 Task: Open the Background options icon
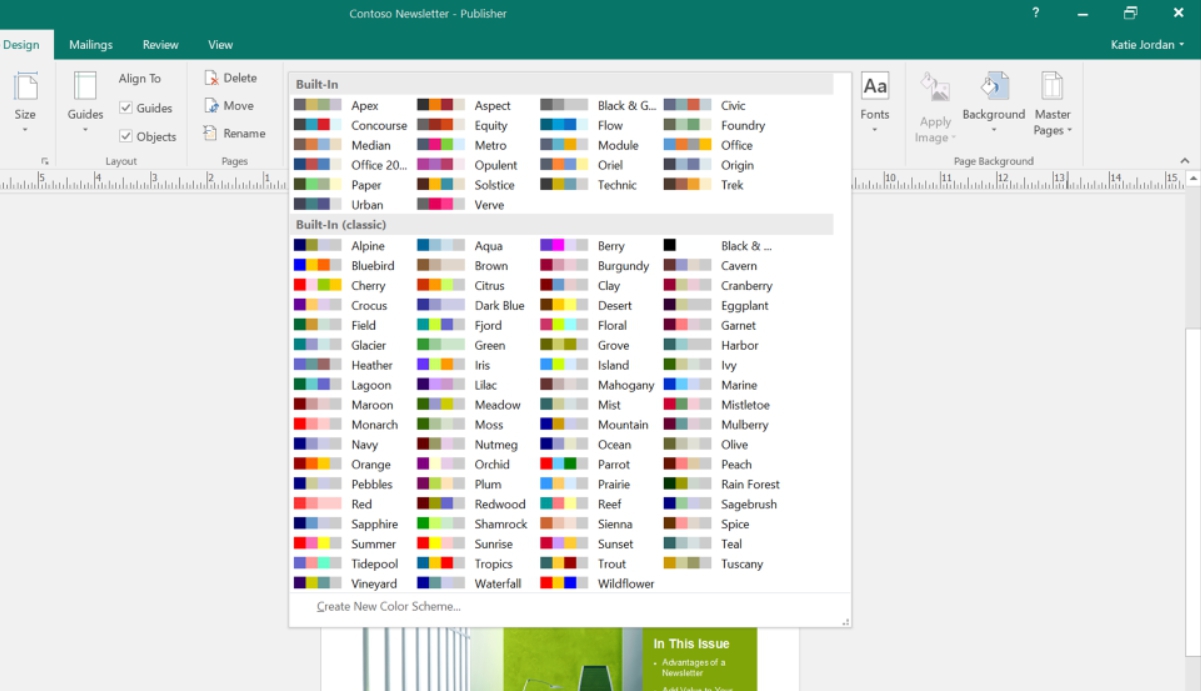pyautogui.click(x=993, y=88)
